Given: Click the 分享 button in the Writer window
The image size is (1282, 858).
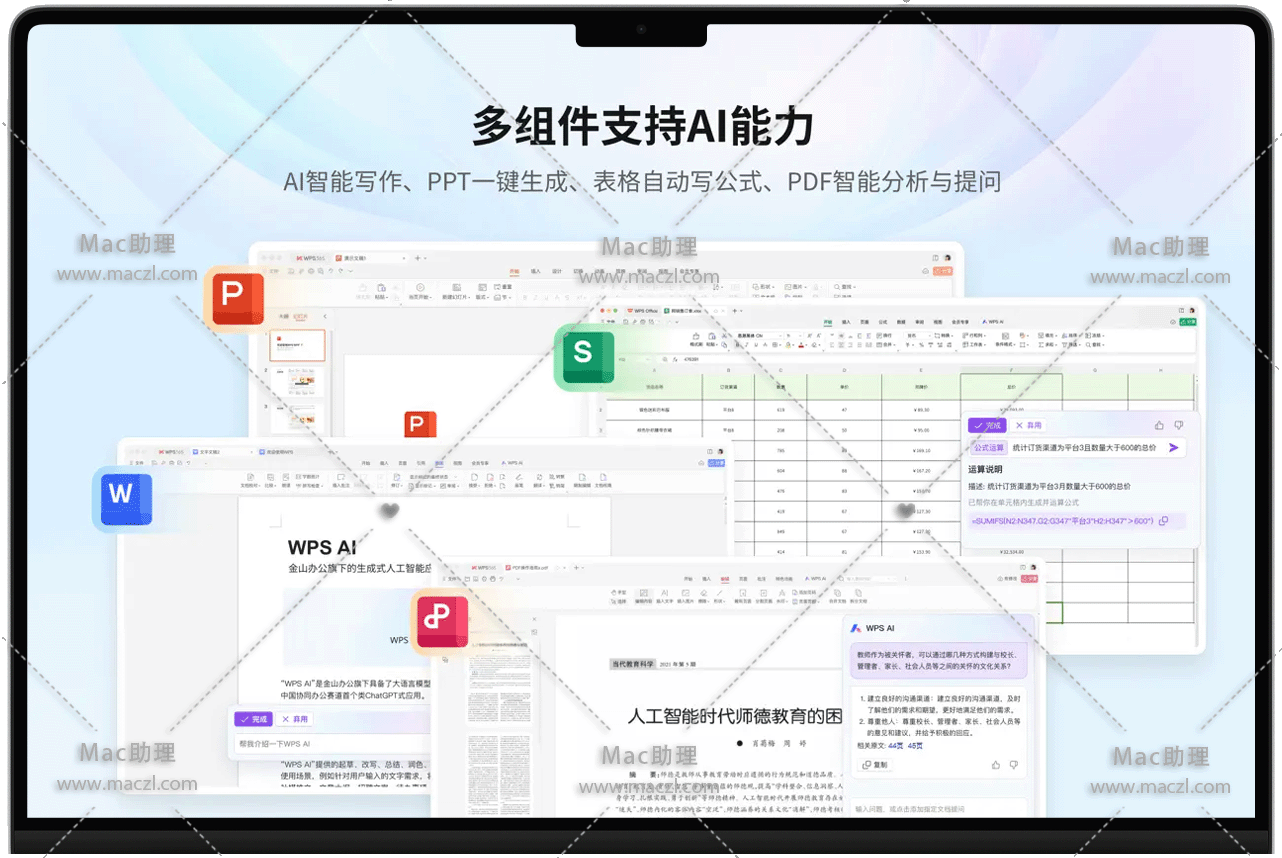Looking at the screenshot, I should (716, 463).
